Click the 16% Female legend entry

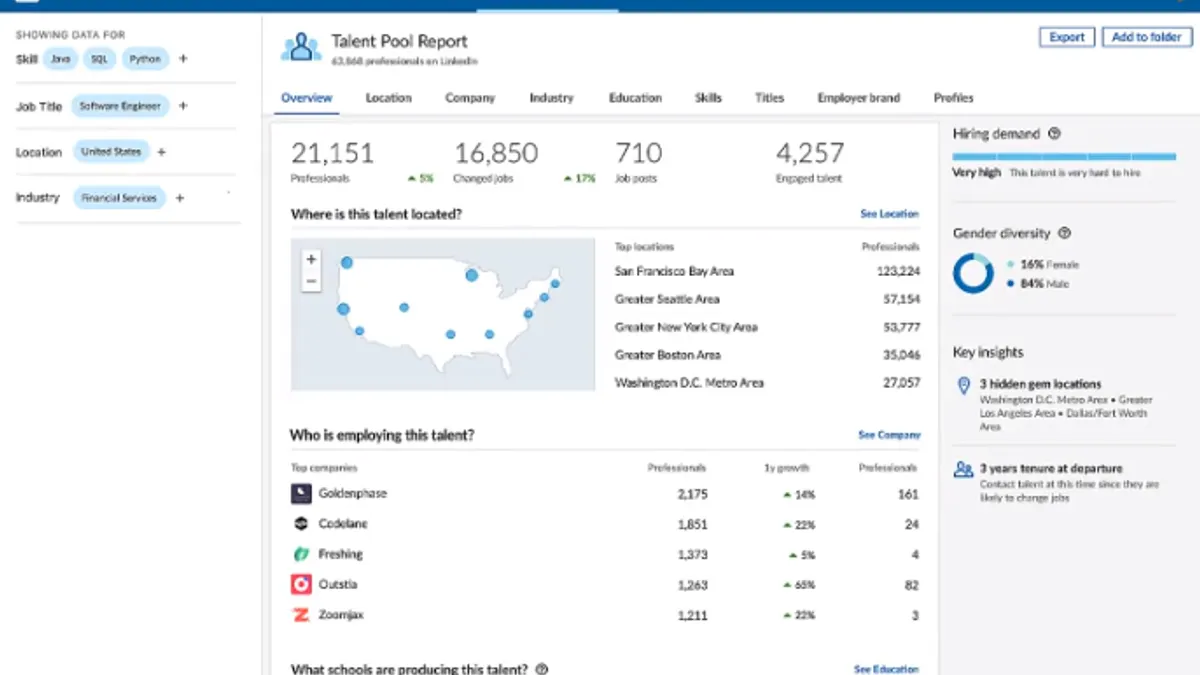(x=1043, y=265)
